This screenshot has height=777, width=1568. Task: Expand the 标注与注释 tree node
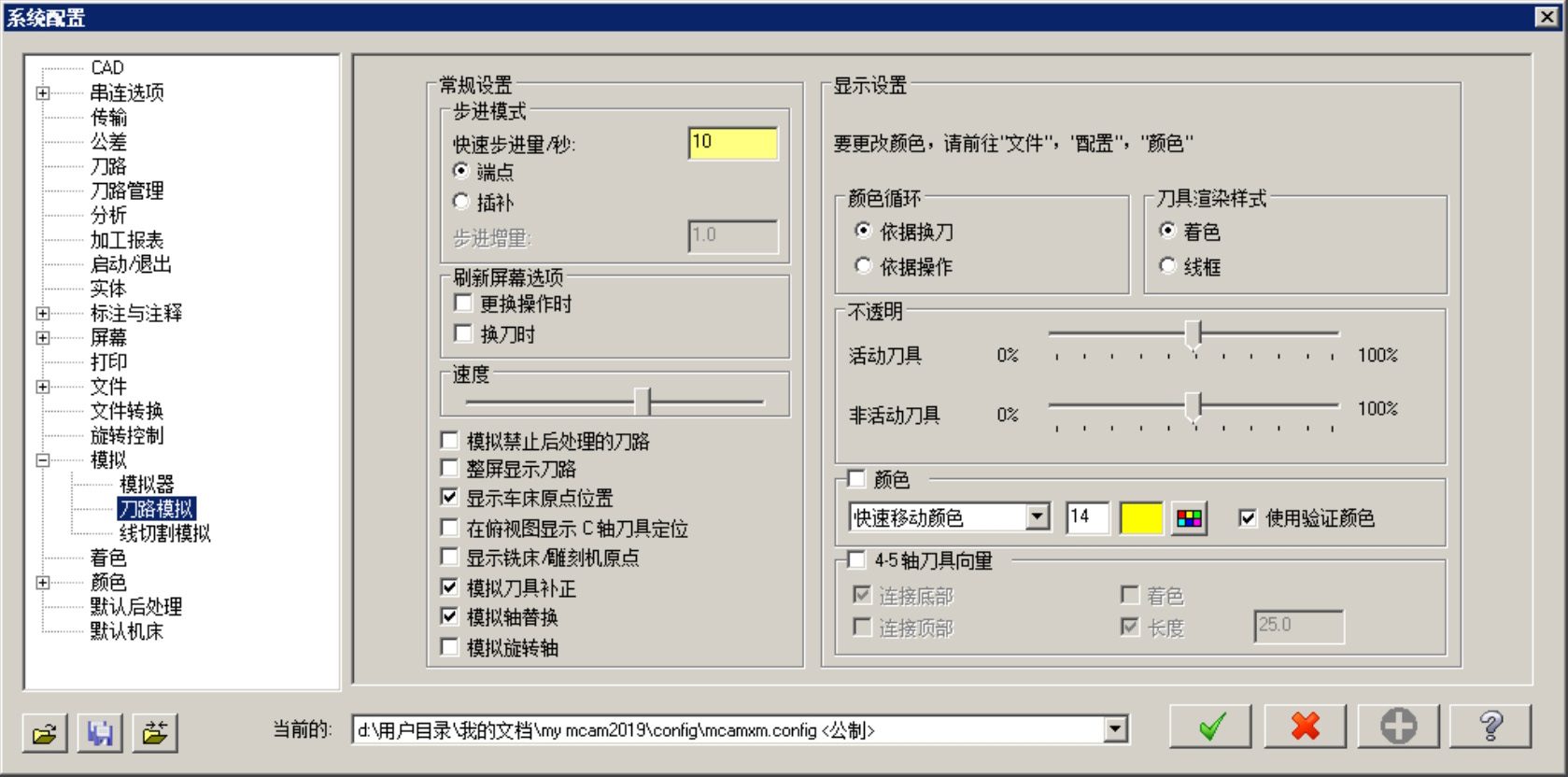tap(43, 314)
